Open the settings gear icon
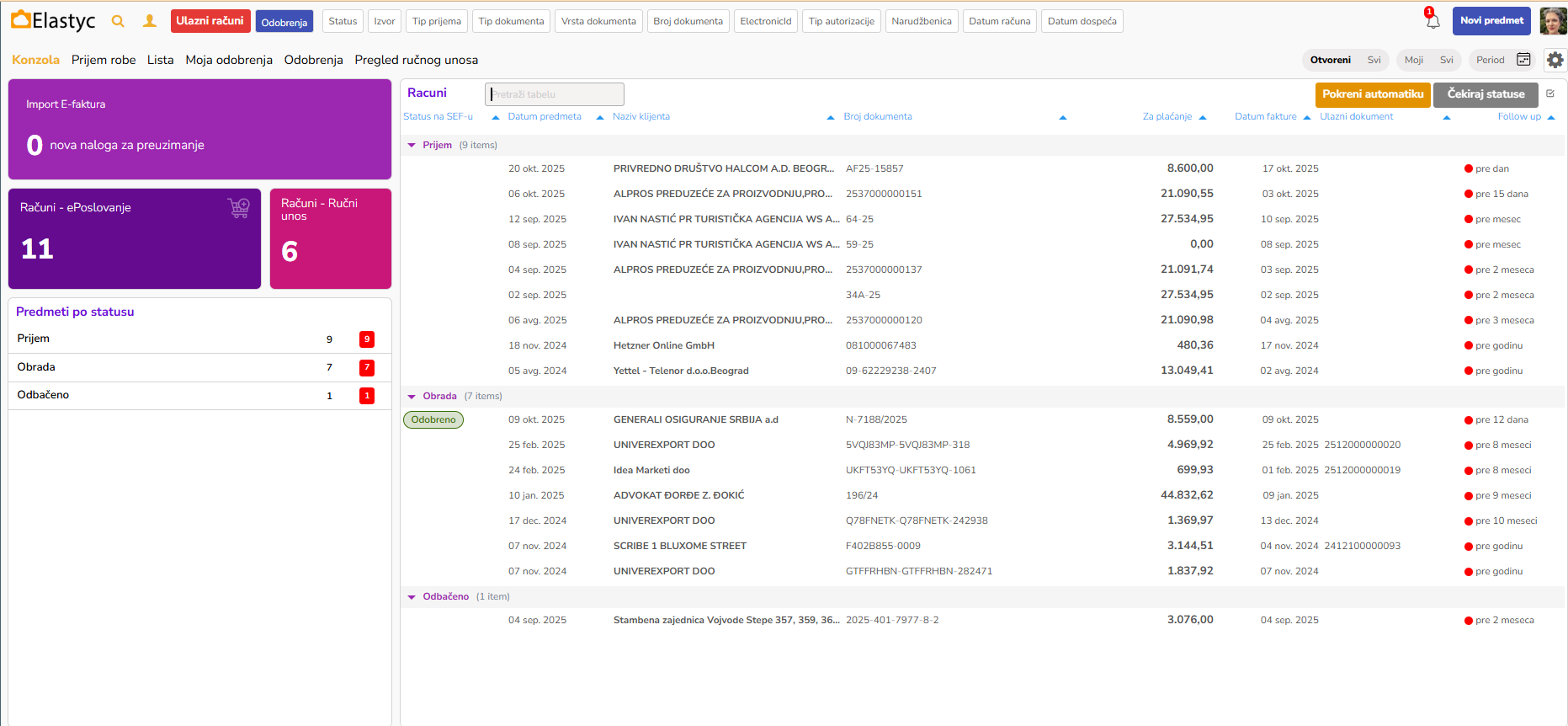The image size is (1568, 726). (1555, 60)
